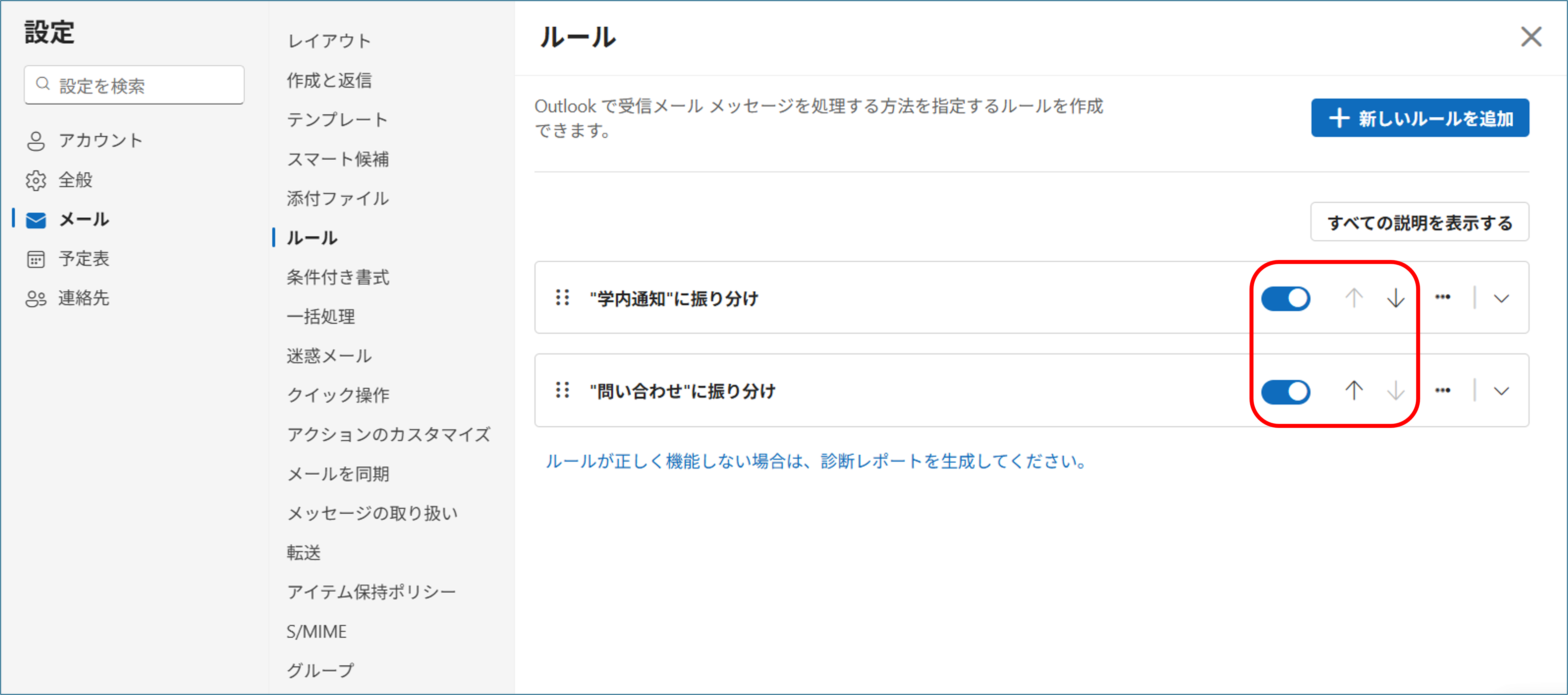1568x695 pixels.
Task: Click the 連絡先 people icon
Action: tap(36, 298)
